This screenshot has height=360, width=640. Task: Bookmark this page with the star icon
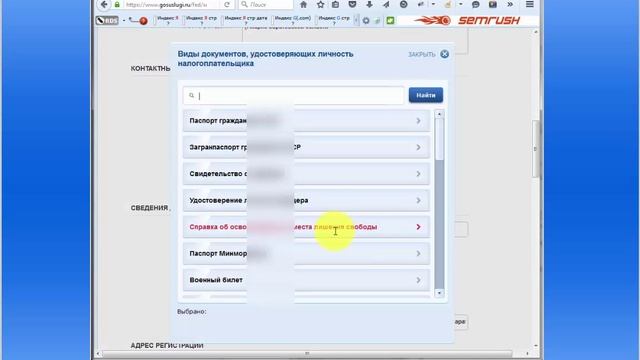click(320, 4)
